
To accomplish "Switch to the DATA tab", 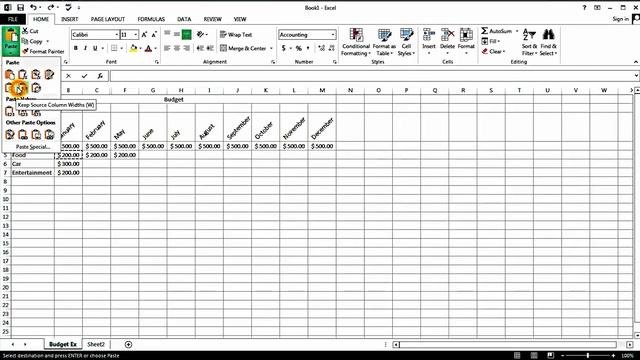I will pos(184,19).
